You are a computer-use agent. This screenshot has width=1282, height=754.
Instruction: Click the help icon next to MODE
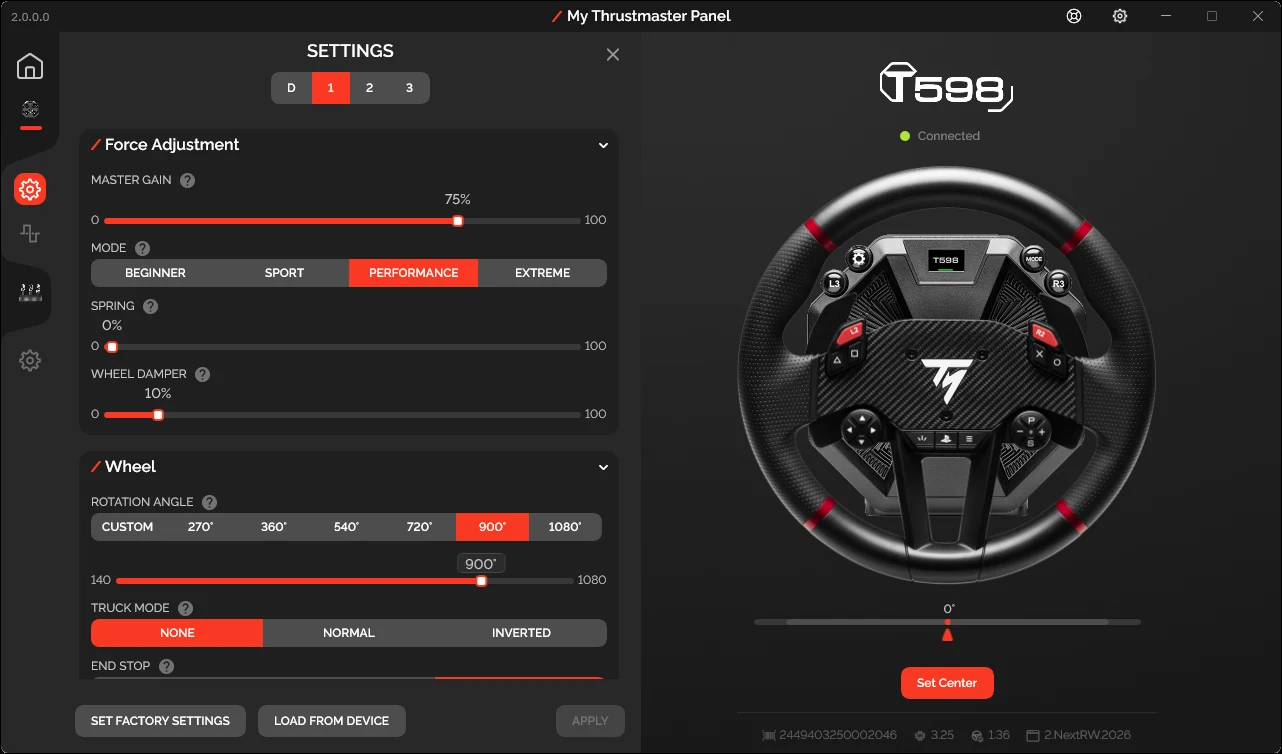(x=142, y=248)
